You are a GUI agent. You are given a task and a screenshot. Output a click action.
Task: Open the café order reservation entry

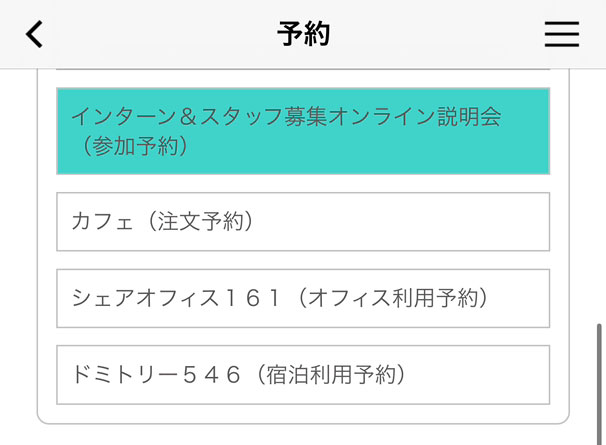tap(302, 222)
